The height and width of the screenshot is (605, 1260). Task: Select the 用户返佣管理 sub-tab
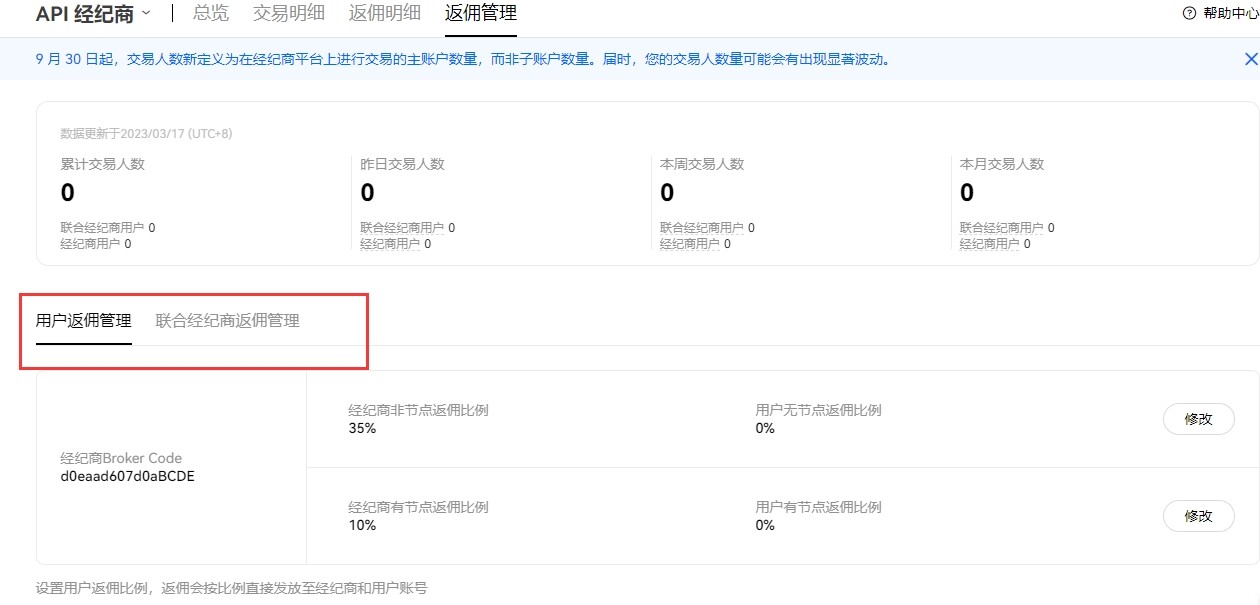point(84,321)
